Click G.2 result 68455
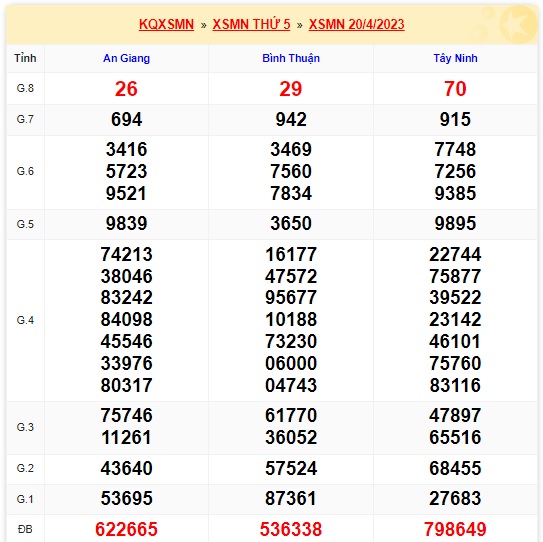 click(x=455, y=468)
